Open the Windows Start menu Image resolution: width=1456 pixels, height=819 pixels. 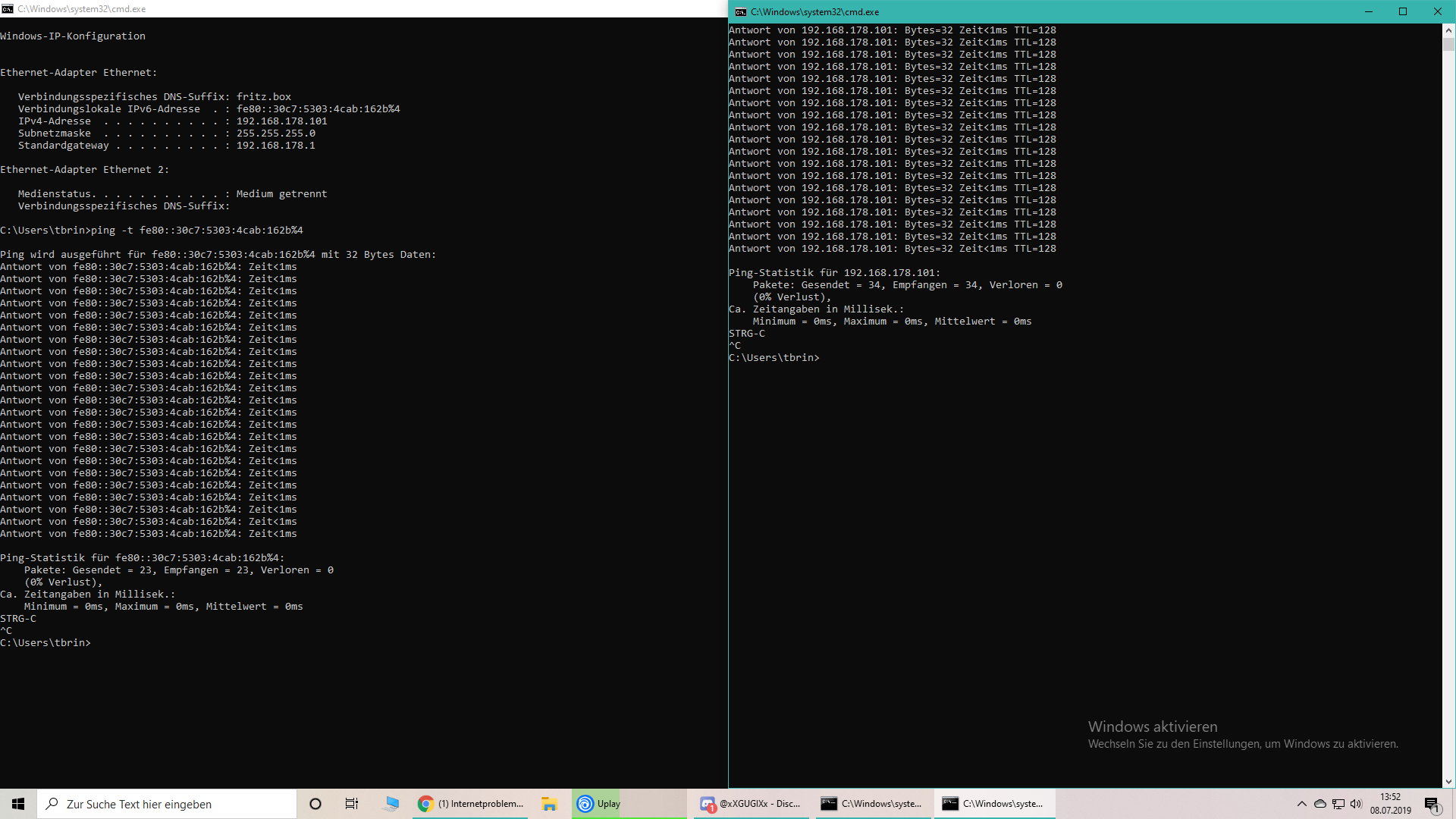pos(17,803)
